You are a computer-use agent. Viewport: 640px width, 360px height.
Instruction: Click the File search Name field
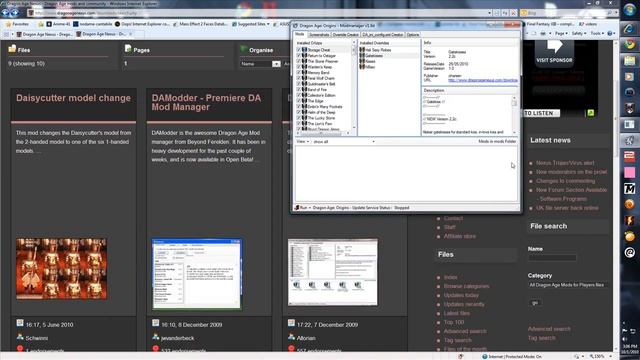click(552, 258)
